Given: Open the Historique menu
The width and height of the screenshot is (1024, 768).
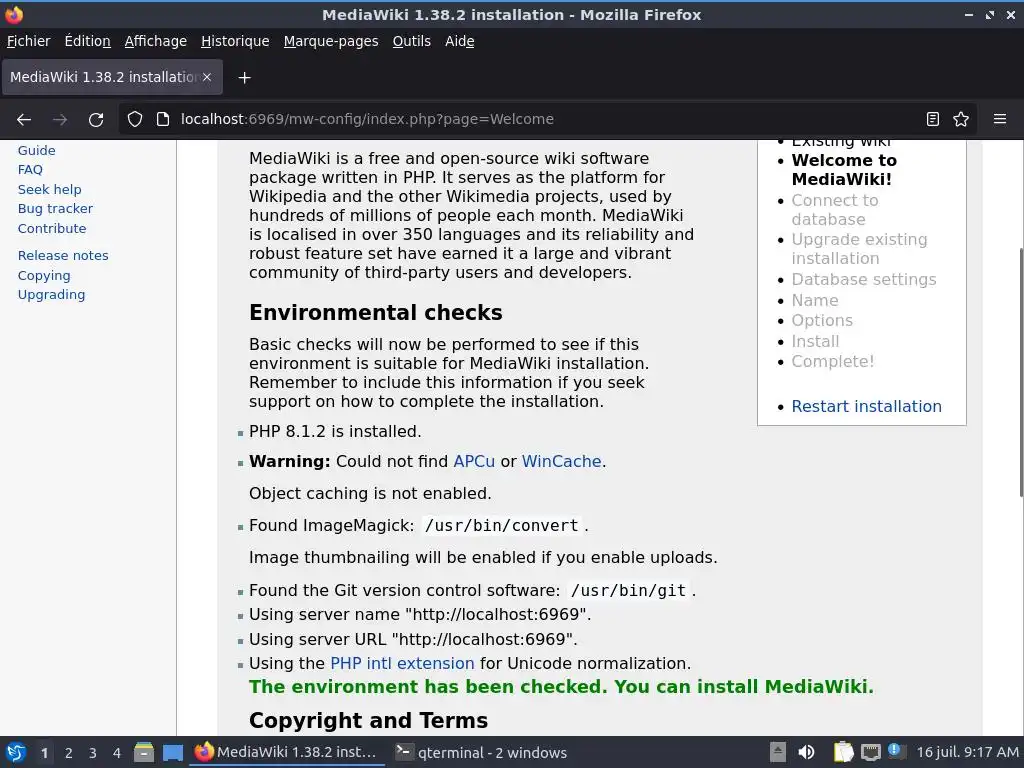Looking at the screenshot, I should [x=235, y=41].
